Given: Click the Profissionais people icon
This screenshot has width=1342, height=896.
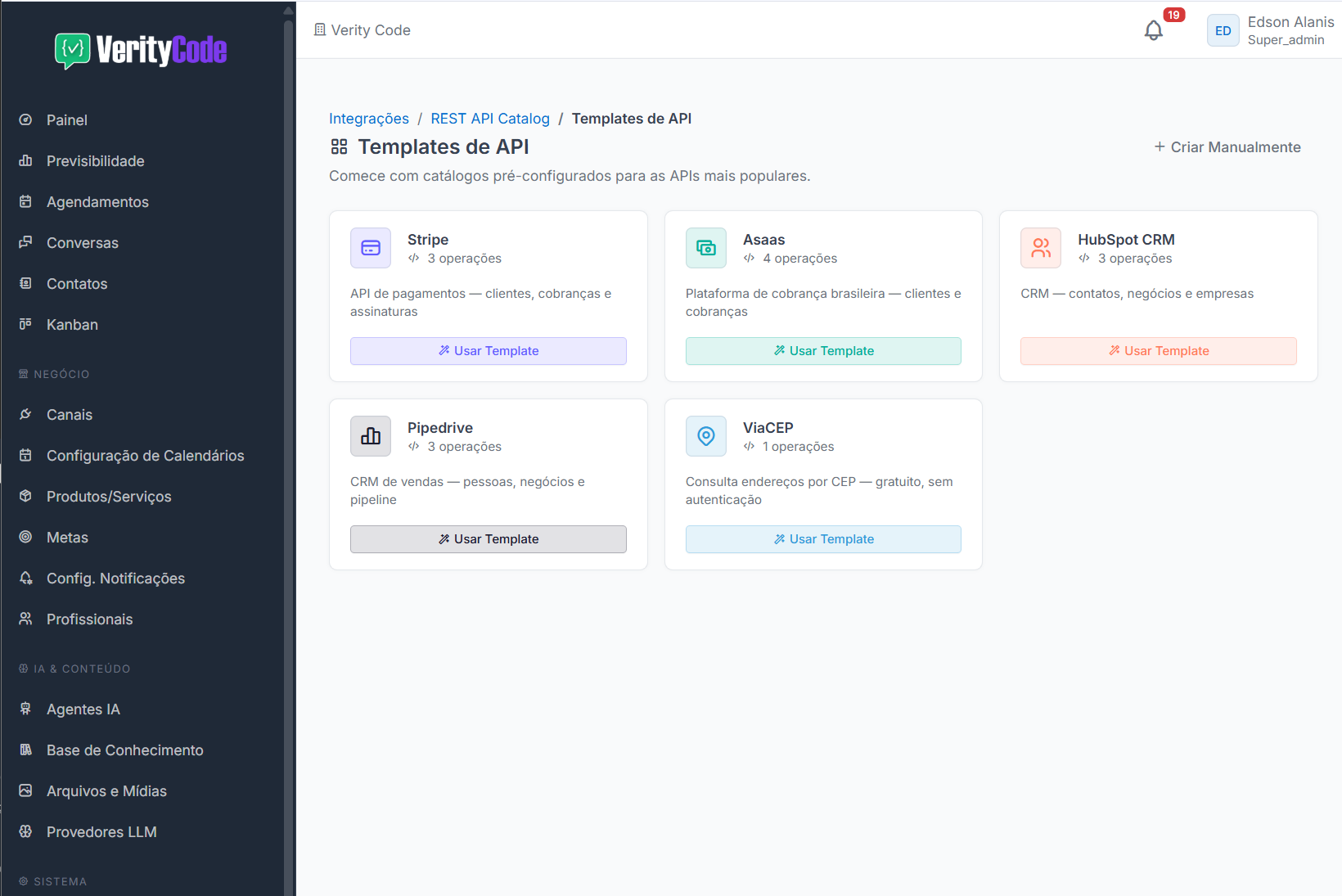Looking at the screenshot, I should click(25, 619).
